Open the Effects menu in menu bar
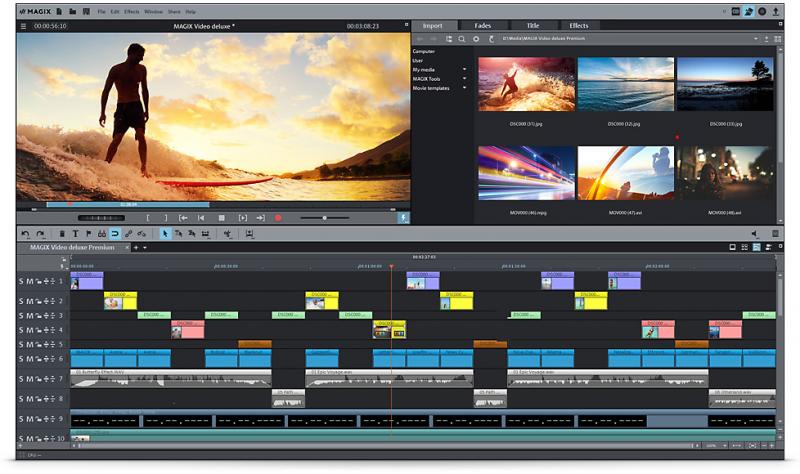The width and height of the screenshot is (800, 474). (x=132, y=11)
